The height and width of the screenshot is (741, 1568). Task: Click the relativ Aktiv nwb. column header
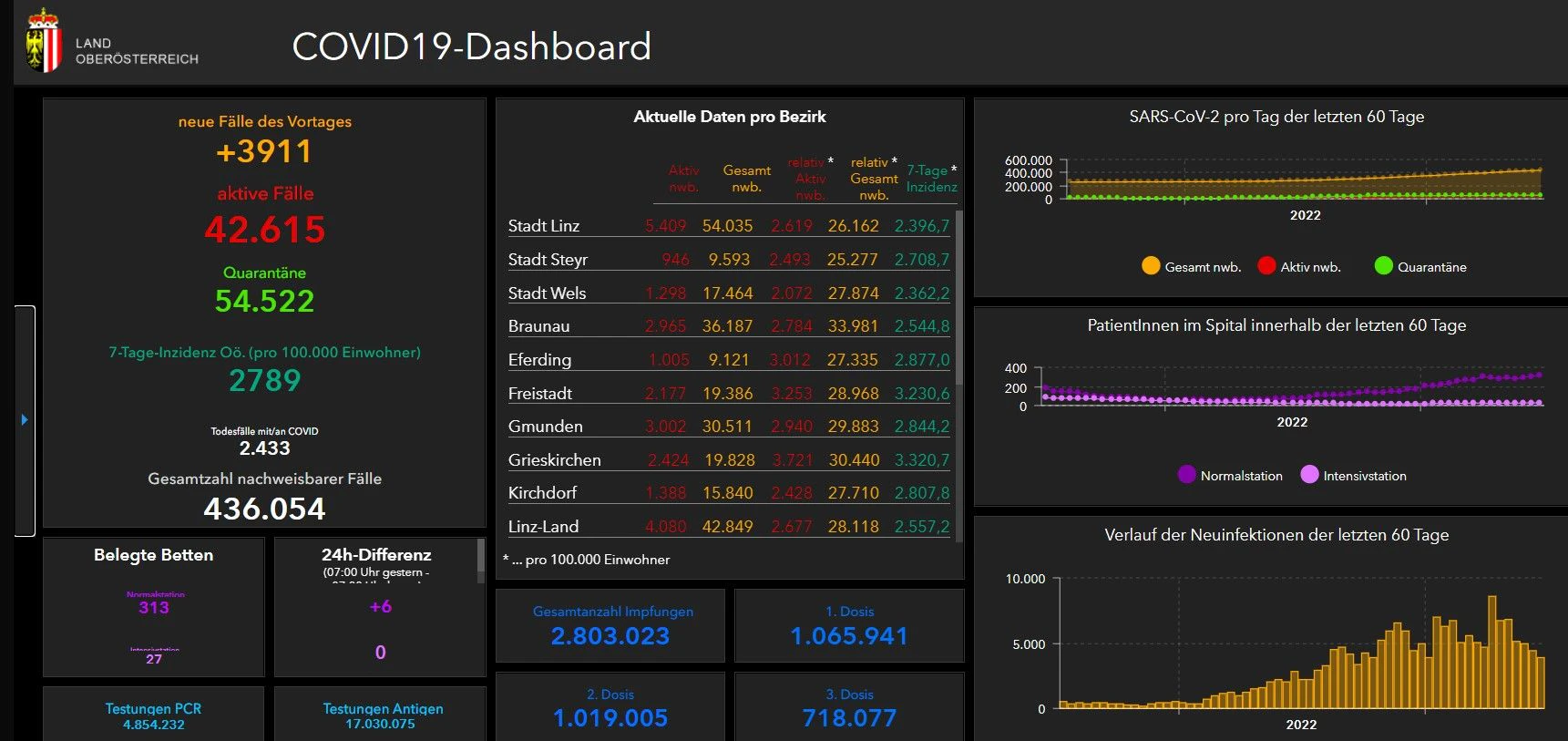tap(810, 179)
